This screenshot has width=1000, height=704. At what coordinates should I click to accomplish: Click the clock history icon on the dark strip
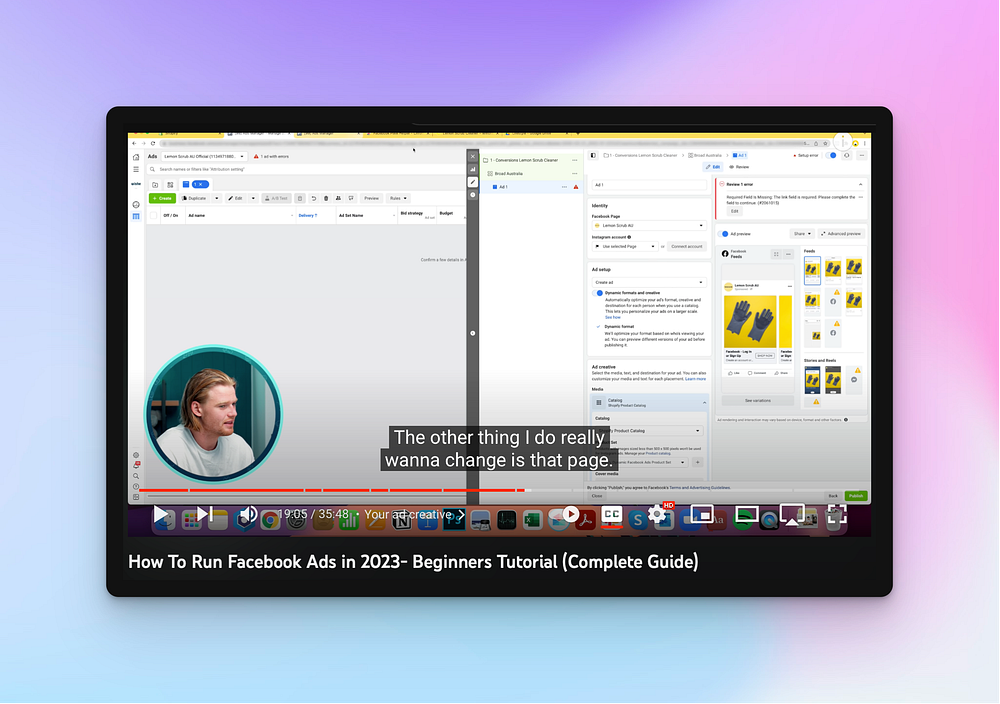tap(473, 194)
